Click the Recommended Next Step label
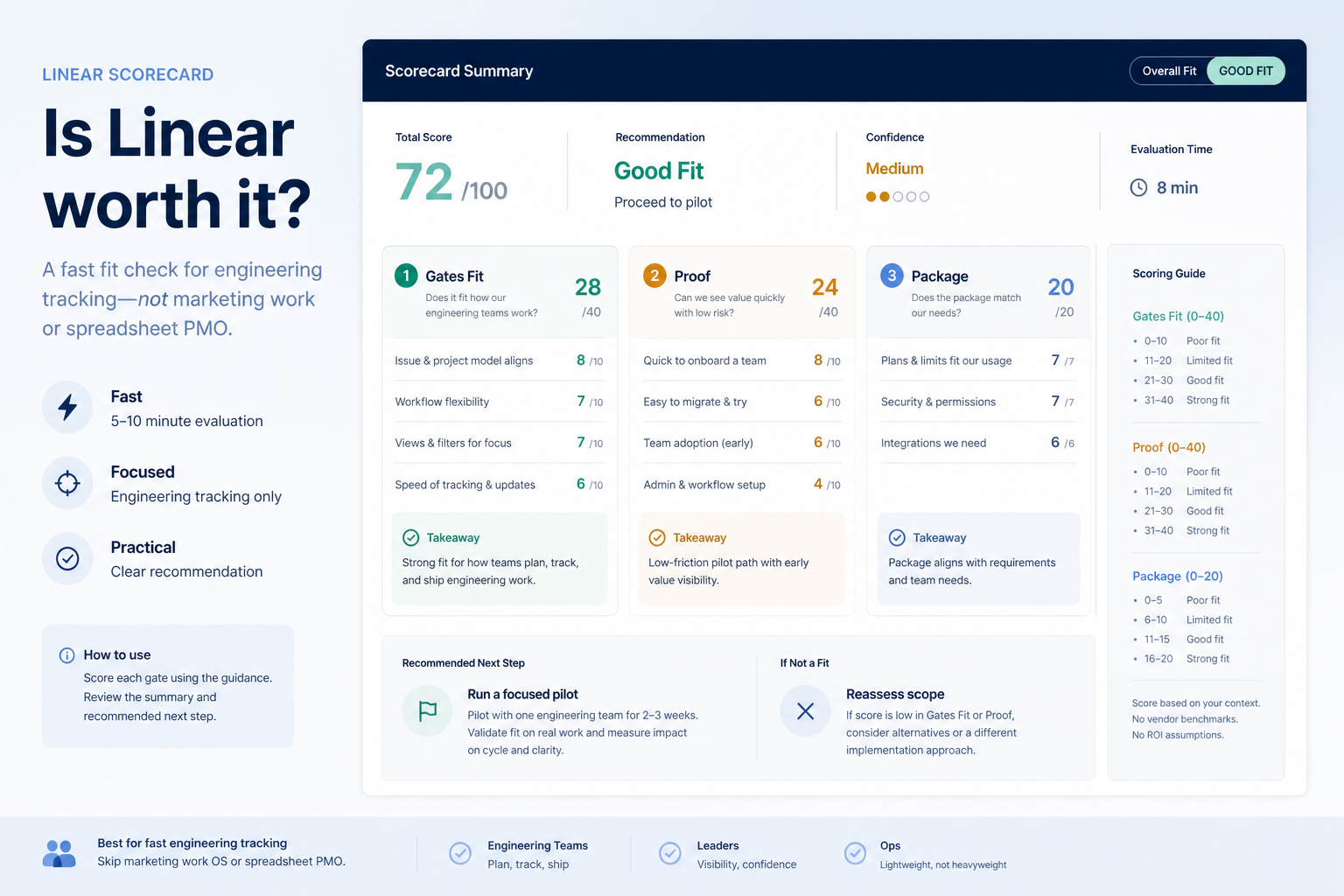1344x896 pixels. [464, 663]
